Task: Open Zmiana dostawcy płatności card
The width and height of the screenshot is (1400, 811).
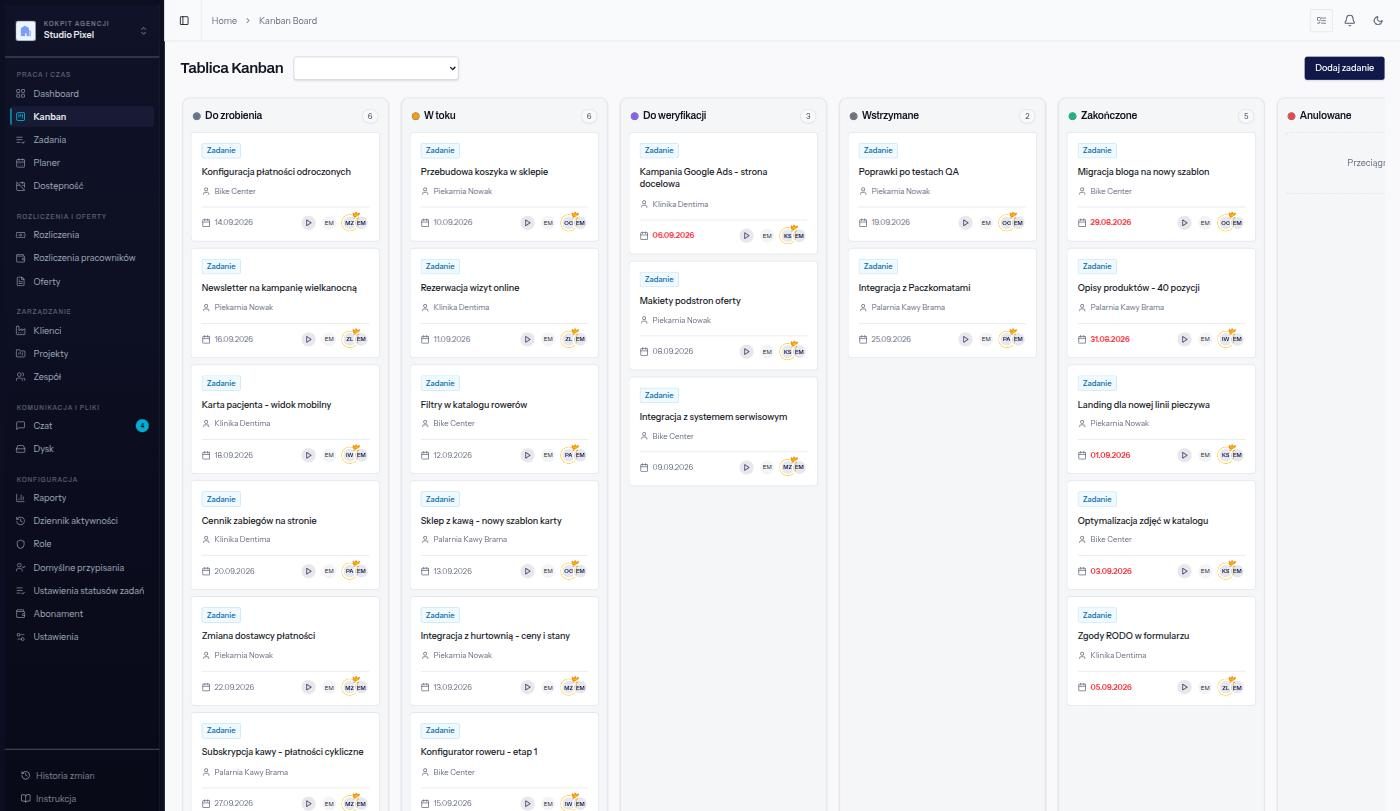Action: pos(285,650)
